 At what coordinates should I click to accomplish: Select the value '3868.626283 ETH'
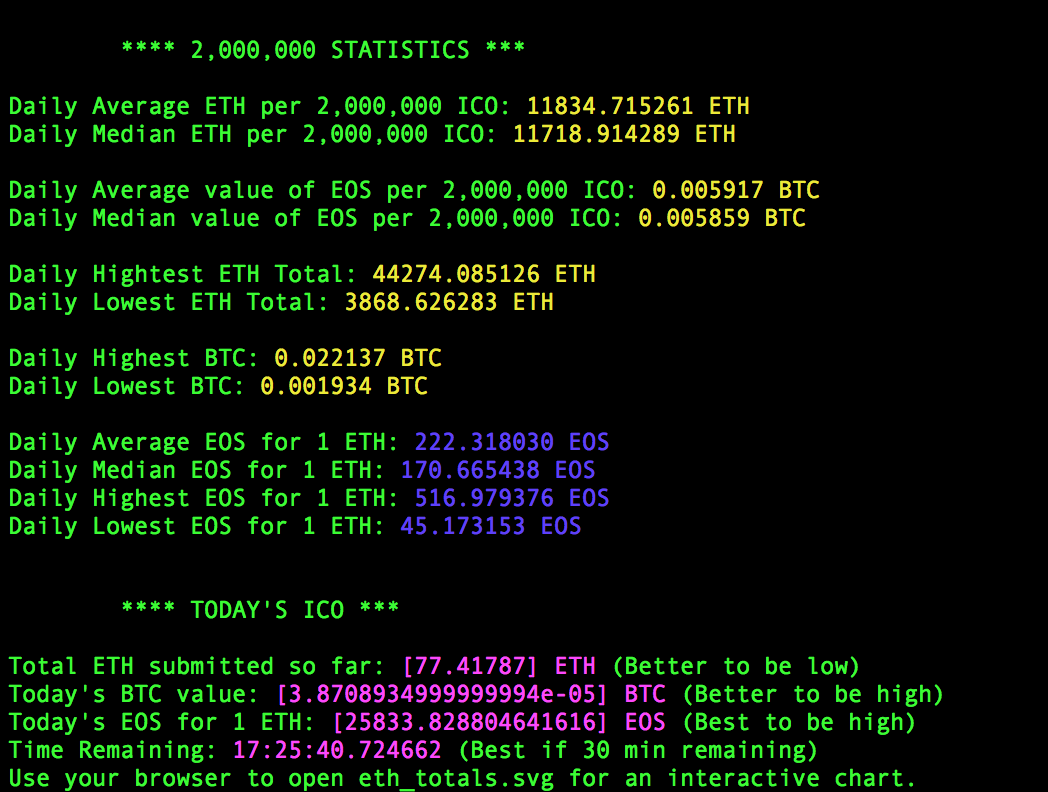449,302
